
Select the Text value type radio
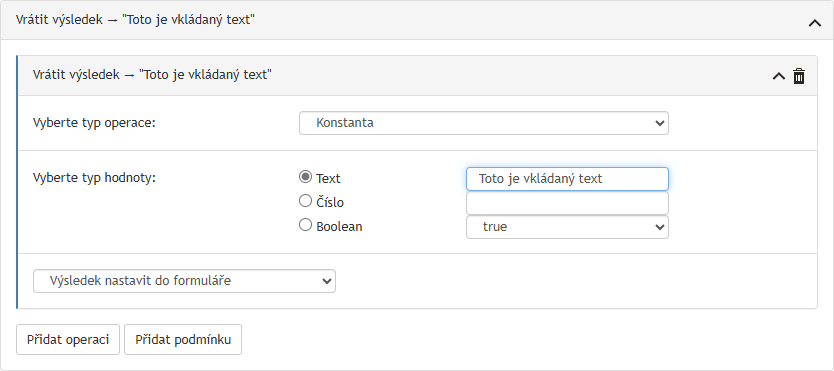coord(305,176)
